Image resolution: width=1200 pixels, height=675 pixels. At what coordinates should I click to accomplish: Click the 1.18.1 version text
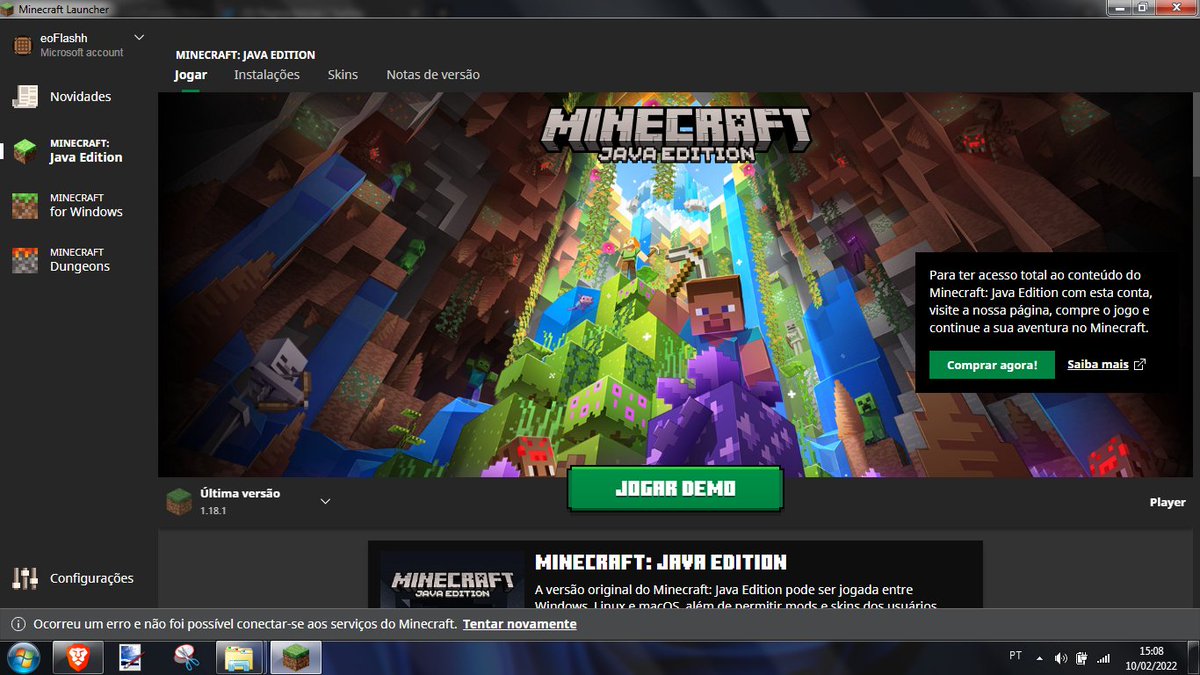[214, 510]
